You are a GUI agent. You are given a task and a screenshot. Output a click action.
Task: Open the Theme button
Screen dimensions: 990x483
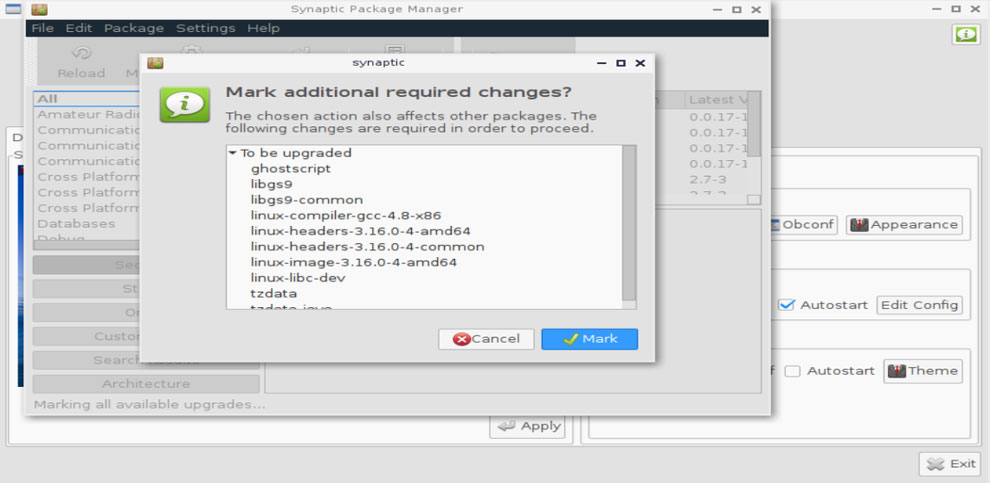[923, 371]
